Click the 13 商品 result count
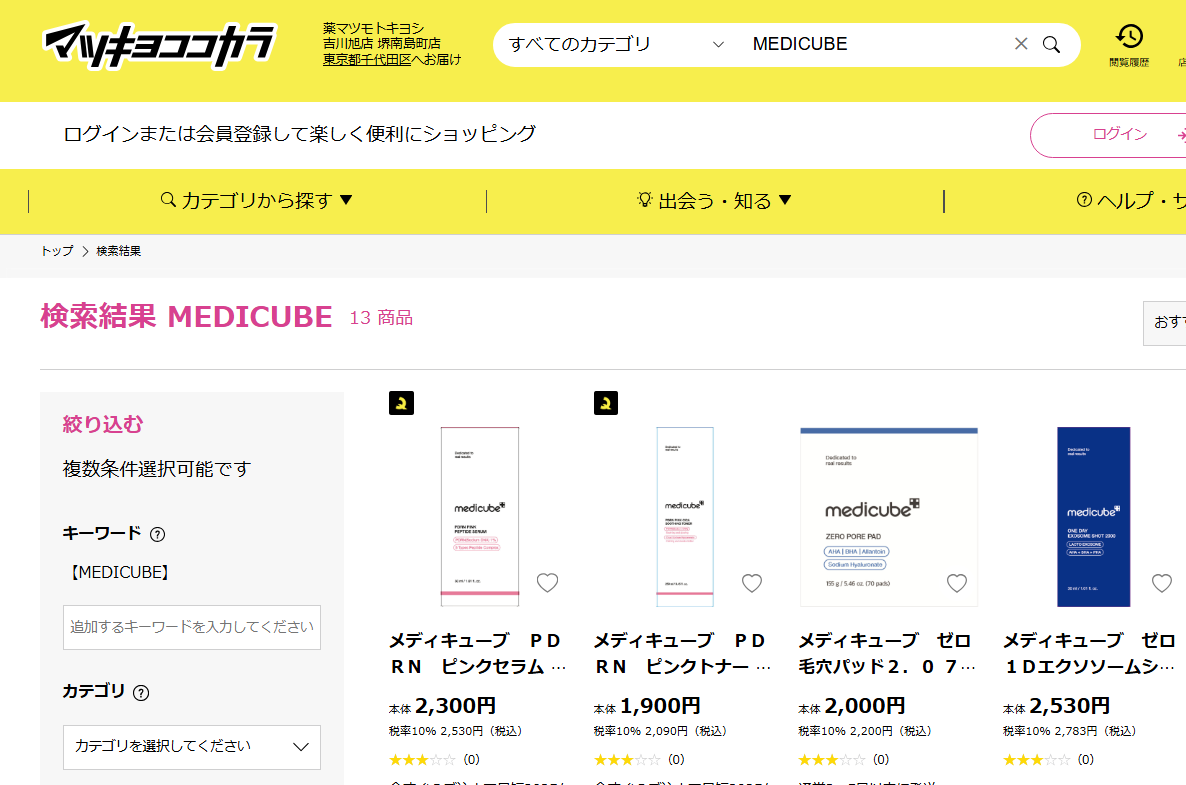1186x785 pixels. 381,318
